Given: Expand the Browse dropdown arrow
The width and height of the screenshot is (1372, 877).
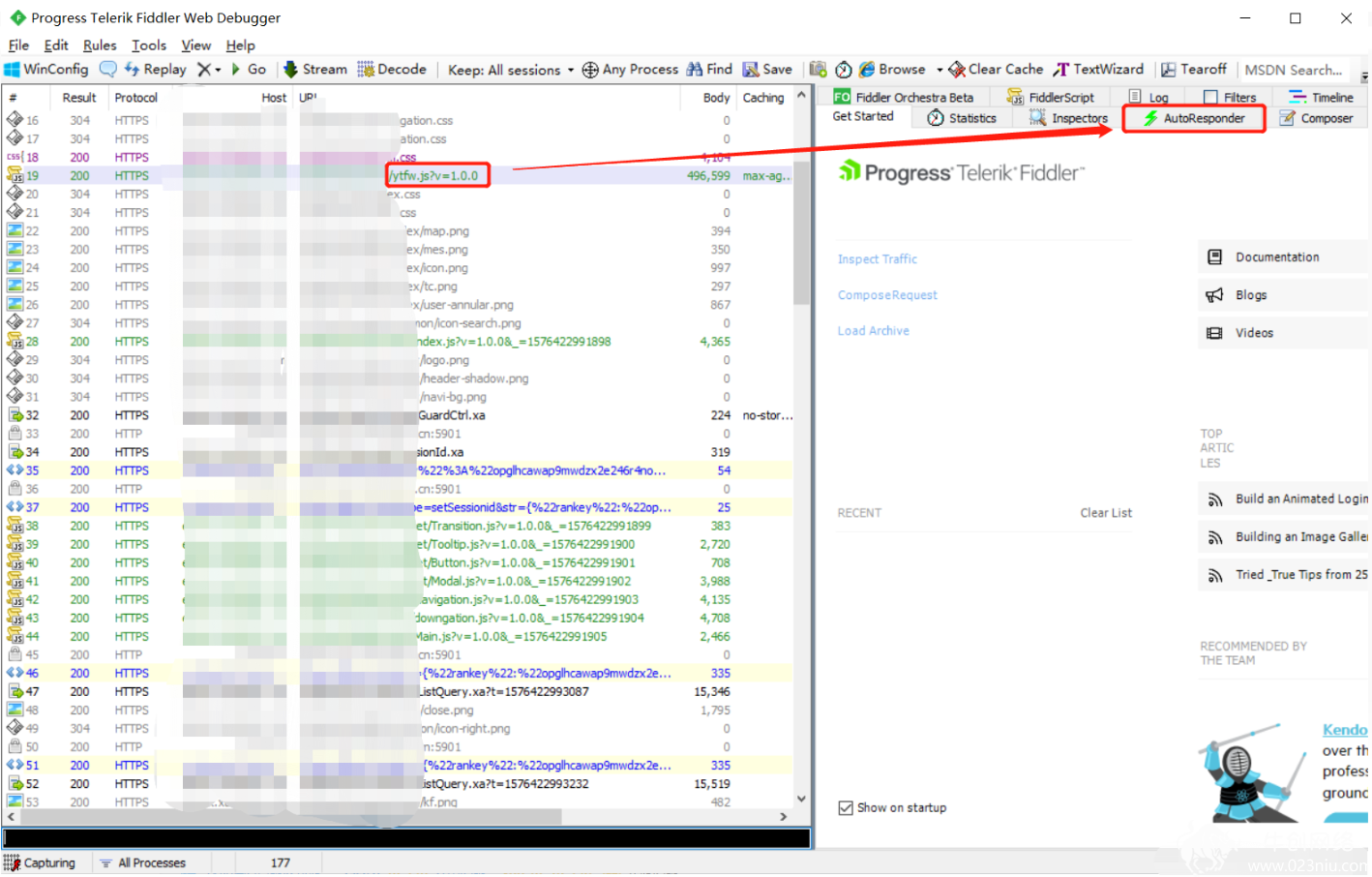Looking at the screenshot, I should point(940,70).
